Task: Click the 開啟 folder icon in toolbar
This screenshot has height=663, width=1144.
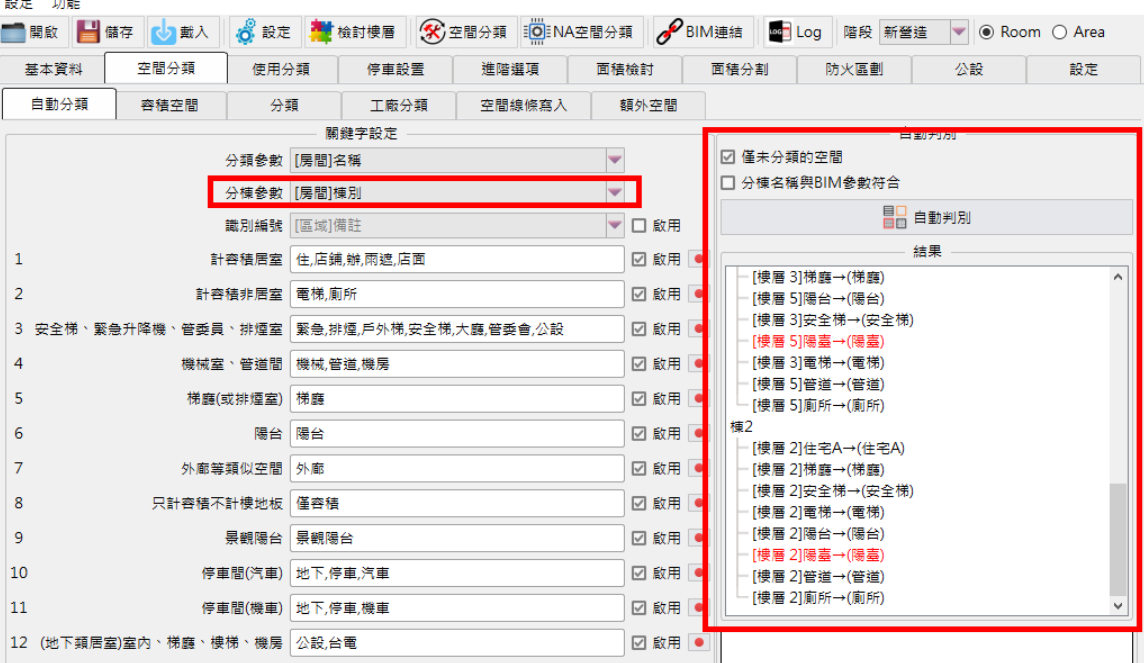Action: click(14, 32)
